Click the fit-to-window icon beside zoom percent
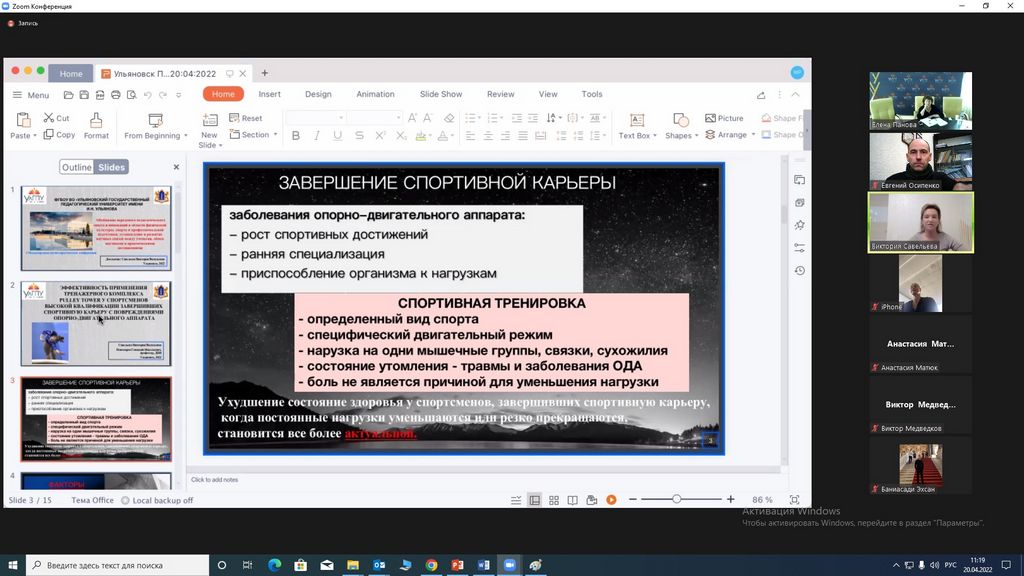The height and width of the screenshot is (576, 1024). 794,500
